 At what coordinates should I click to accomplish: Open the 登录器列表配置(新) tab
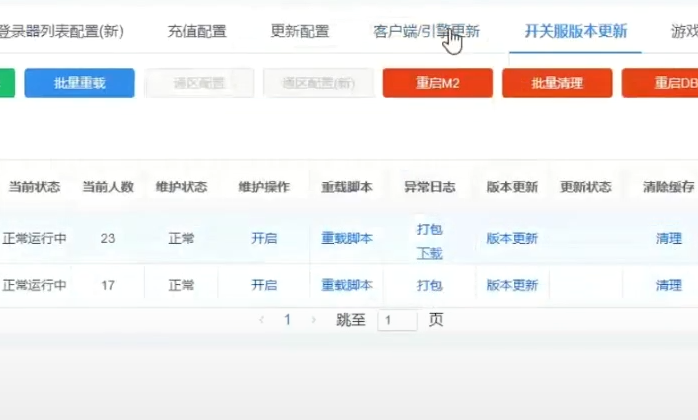coord(61,31)
